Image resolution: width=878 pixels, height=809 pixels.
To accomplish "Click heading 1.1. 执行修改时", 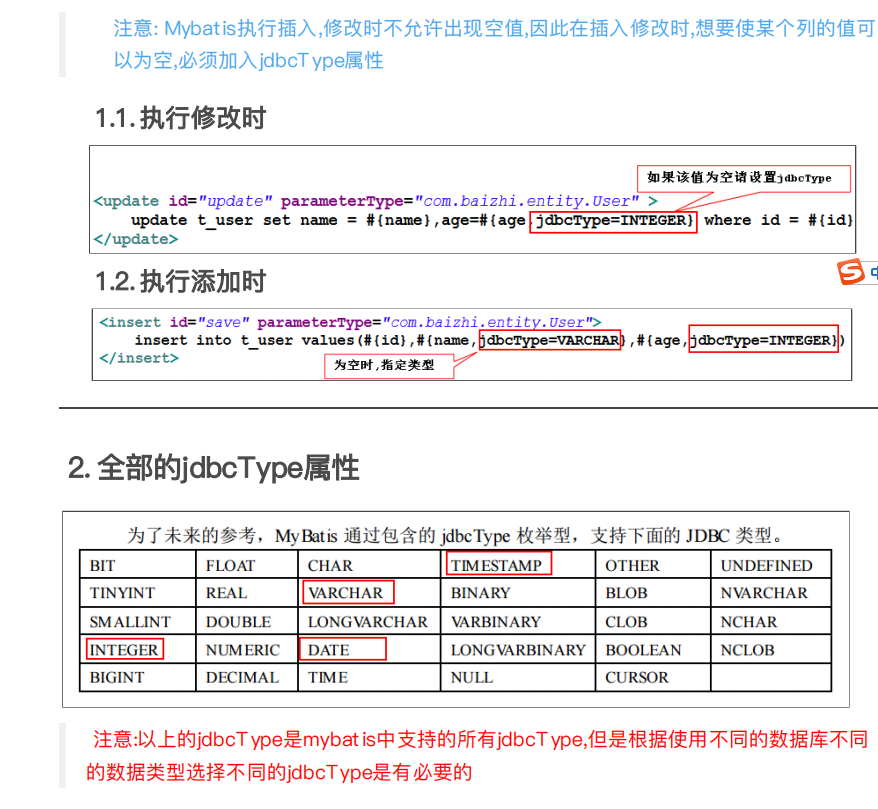I will click(x=180, y=118).
